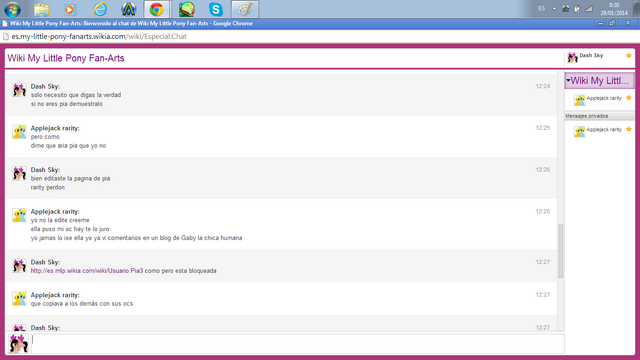Click the text 'dime que aria pia que yo no'
Image resolution: width=640 pixels, height=360 pixels.
[68, 146]
